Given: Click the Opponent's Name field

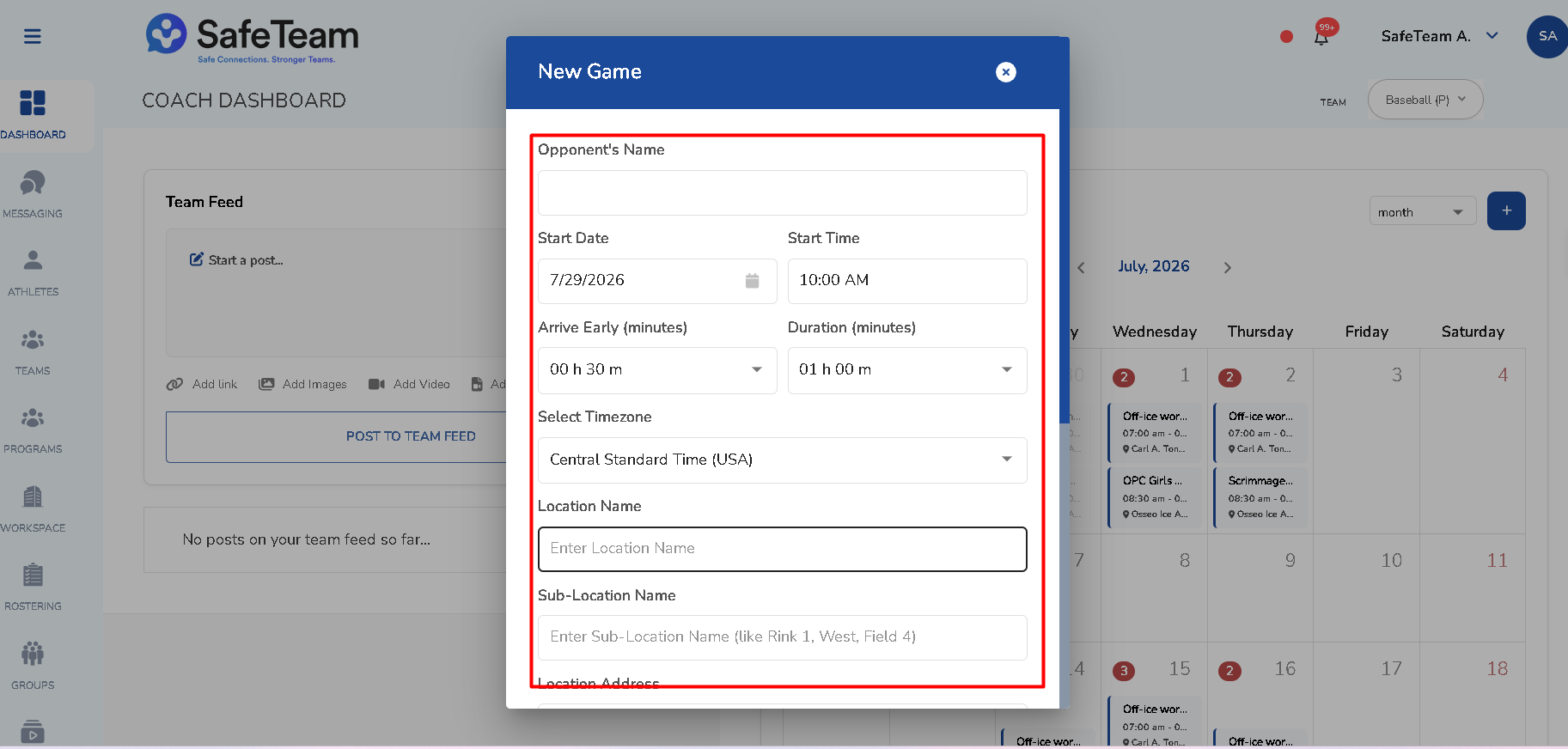Looking at the screenshot, I should tap(782, 192).
